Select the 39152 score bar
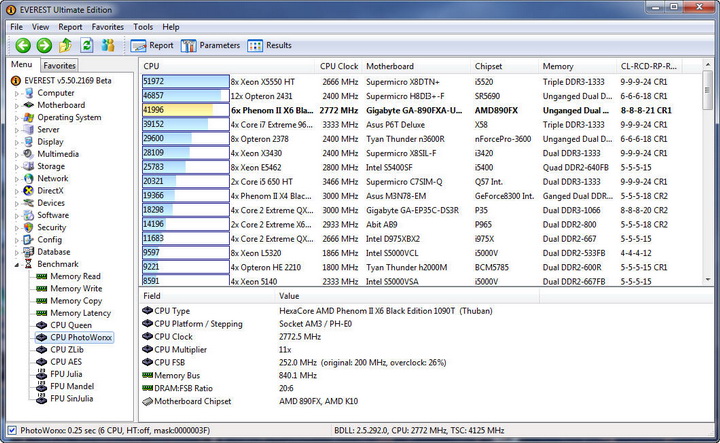 [186, 124]
